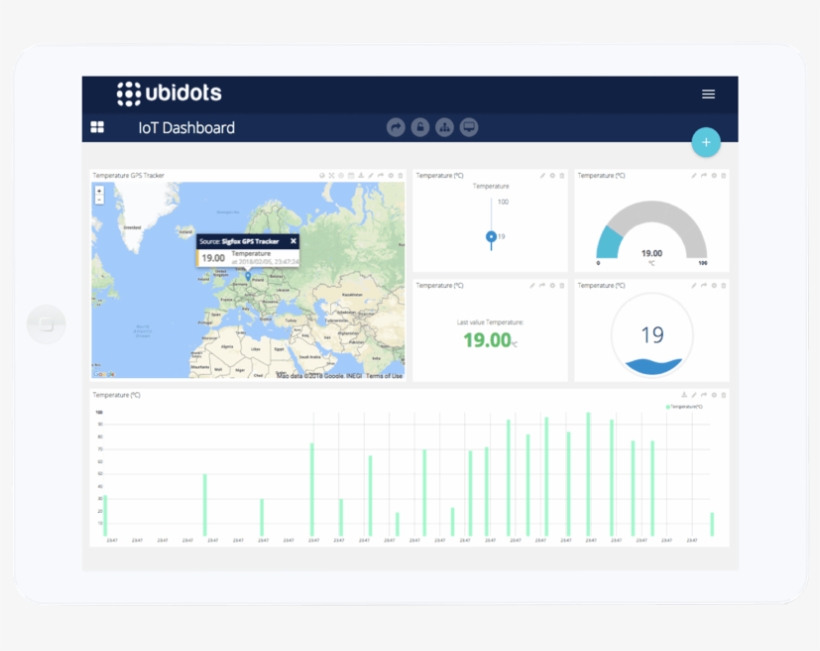Open the Terms of Use link on the map
The width and height of the screenshot is (820, 651).
(x=388, y=375)
